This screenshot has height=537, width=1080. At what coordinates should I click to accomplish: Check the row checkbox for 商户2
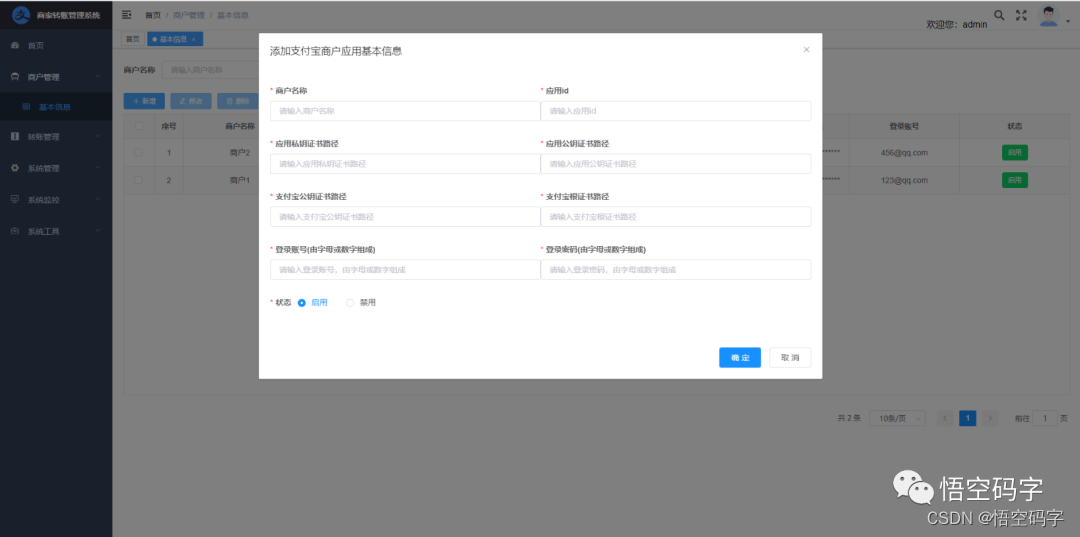click(139, 153)
